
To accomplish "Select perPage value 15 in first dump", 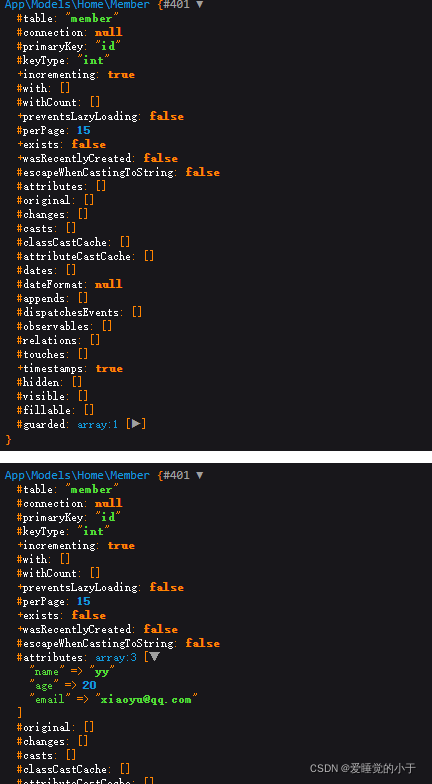I will (84, 130).
